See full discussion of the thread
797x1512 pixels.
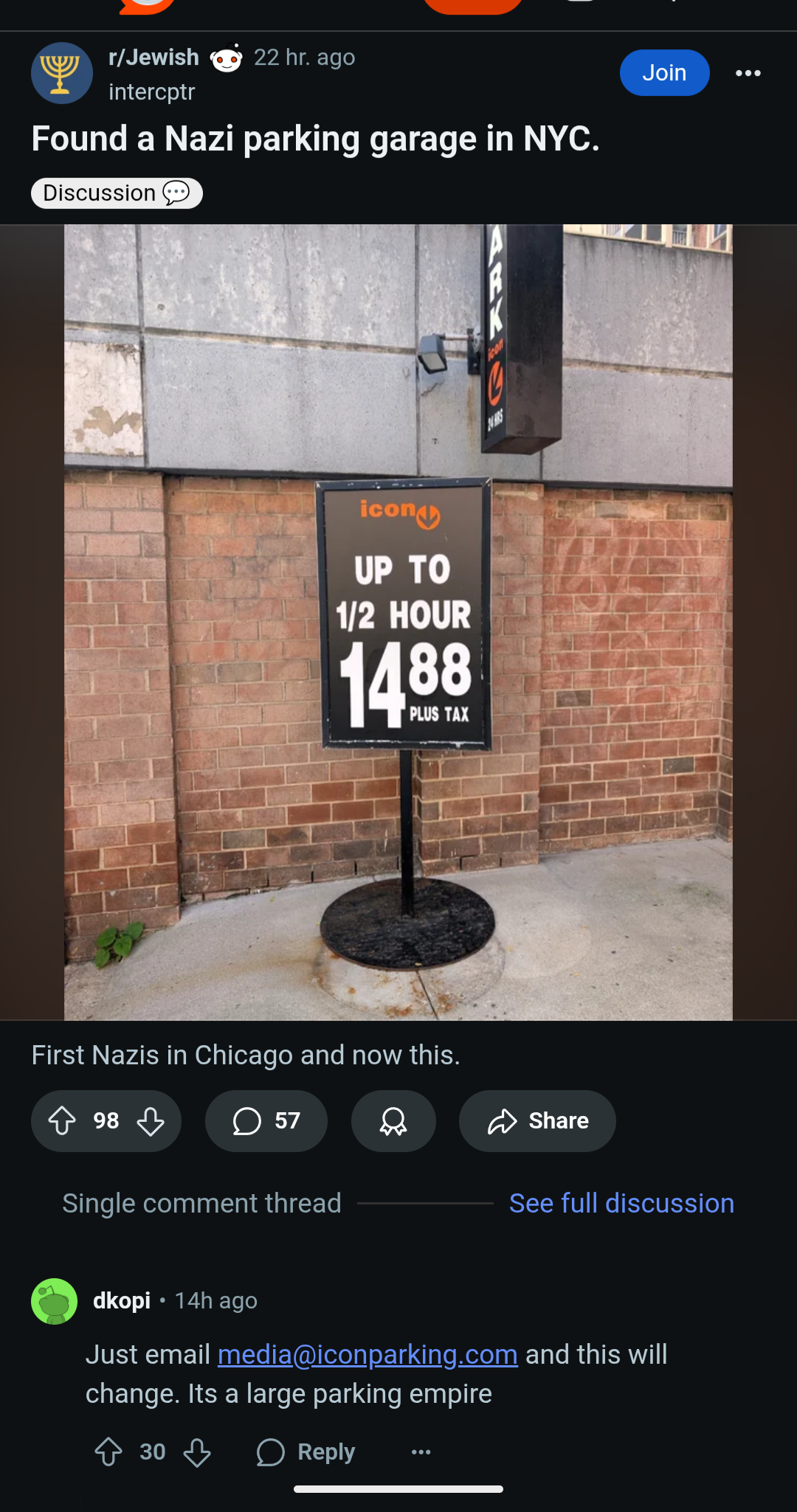tap(621, 1204)
